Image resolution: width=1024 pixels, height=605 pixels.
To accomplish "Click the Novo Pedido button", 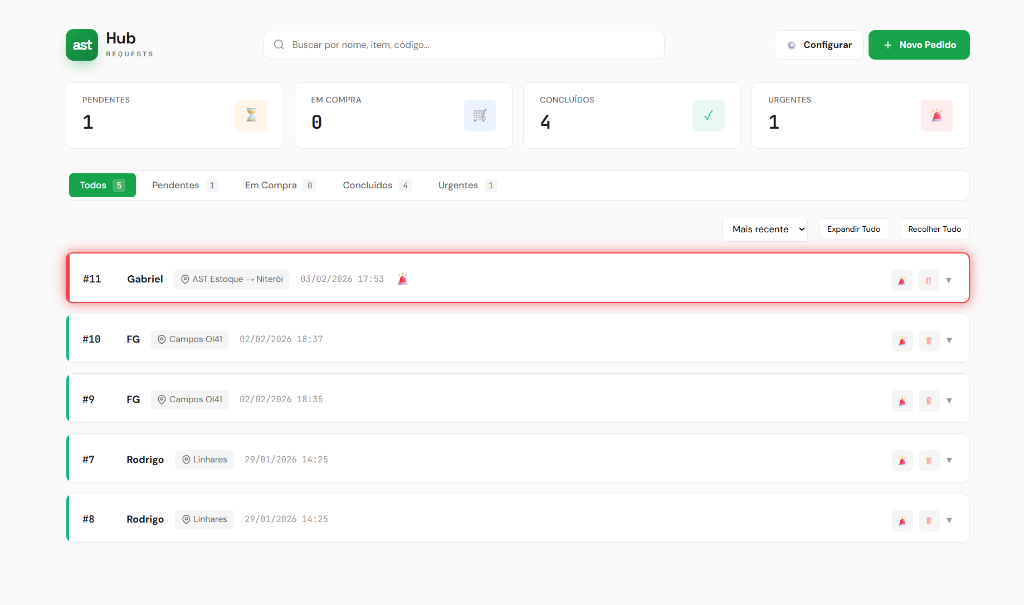I will pos(919,45).
